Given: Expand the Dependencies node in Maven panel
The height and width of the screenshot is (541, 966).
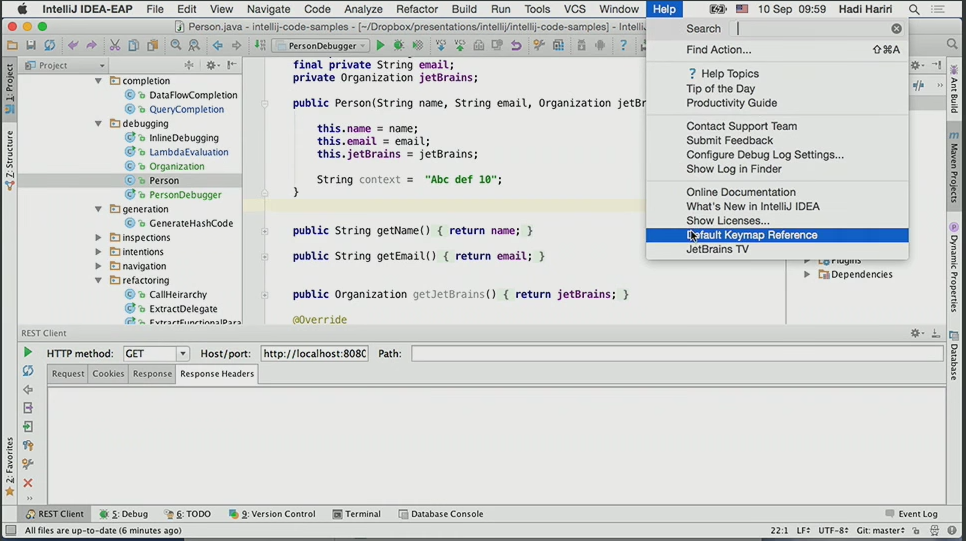Looking at the screenshot, I should 806,274.
